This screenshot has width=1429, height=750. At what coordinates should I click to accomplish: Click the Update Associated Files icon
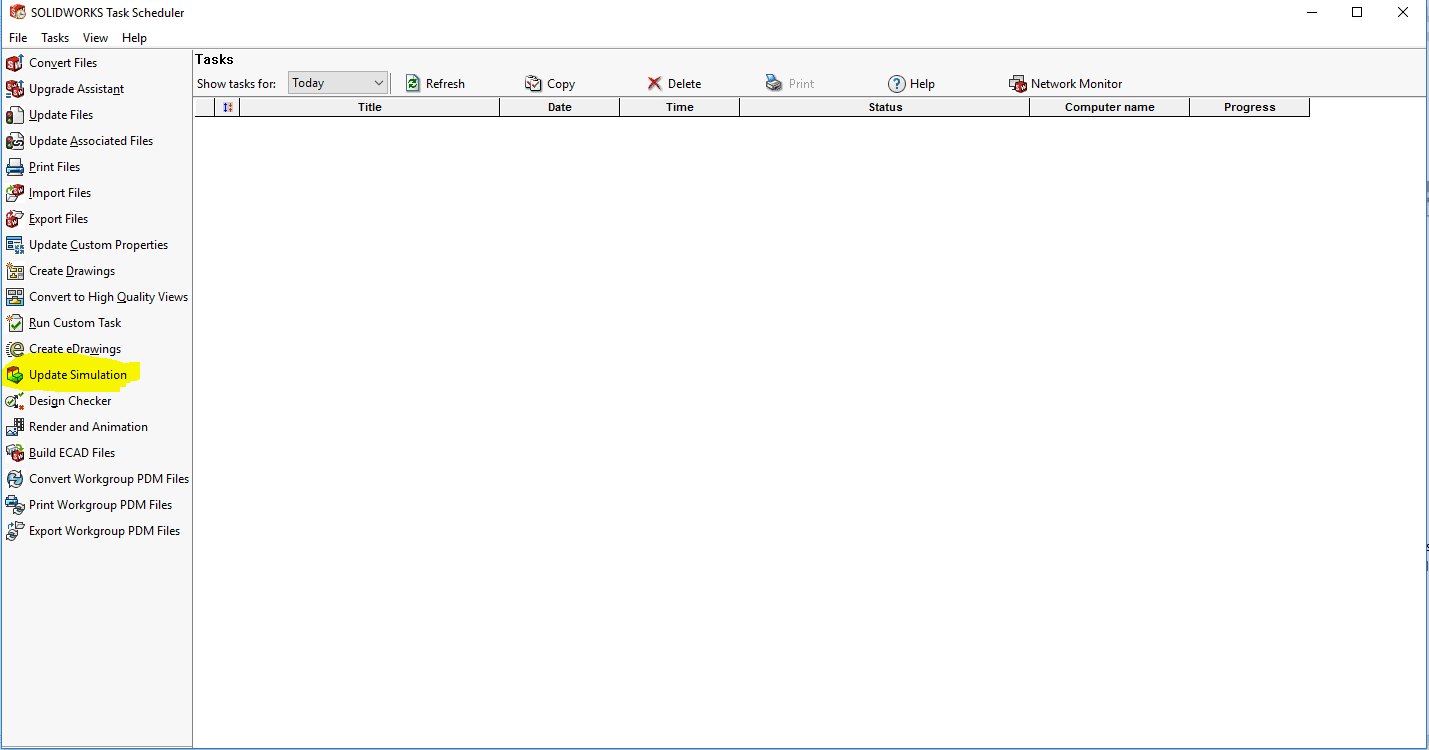pyautogui.click(x=14, y=141)
